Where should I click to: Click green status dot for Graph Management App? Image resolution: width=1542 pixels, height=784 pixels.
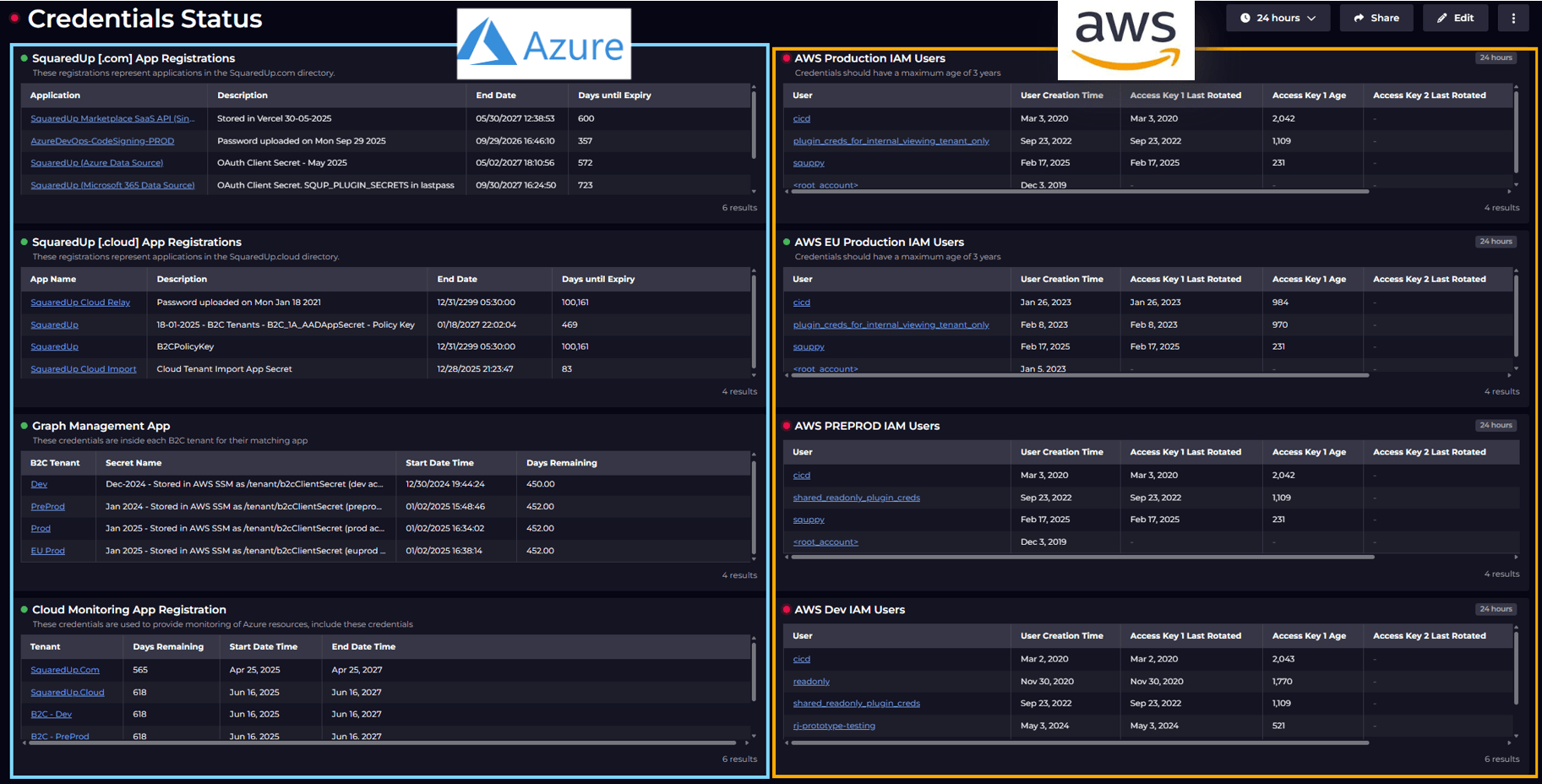(25, 426)
